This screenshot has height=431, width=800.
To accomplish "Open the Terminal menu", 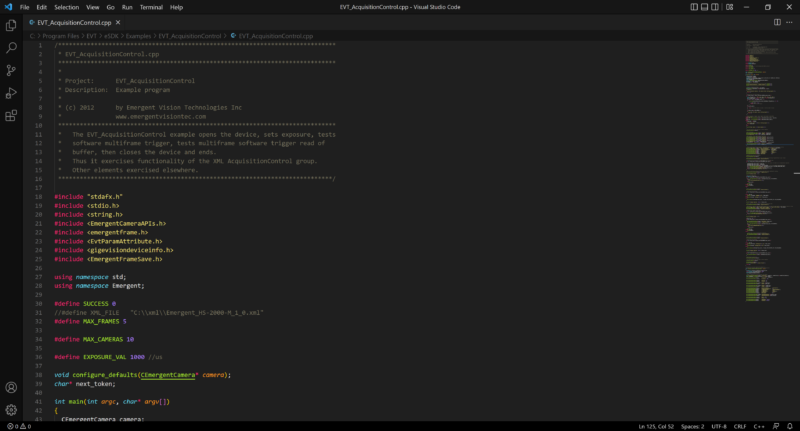I will pos(151,7).
